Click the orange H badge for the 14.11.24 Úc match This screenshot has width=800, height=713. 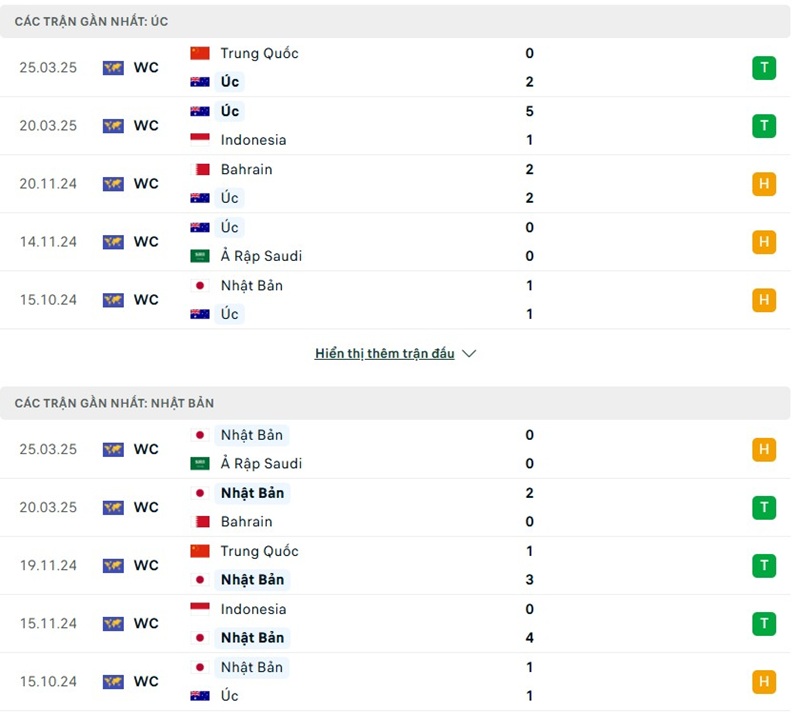click(x=764, y=242)
